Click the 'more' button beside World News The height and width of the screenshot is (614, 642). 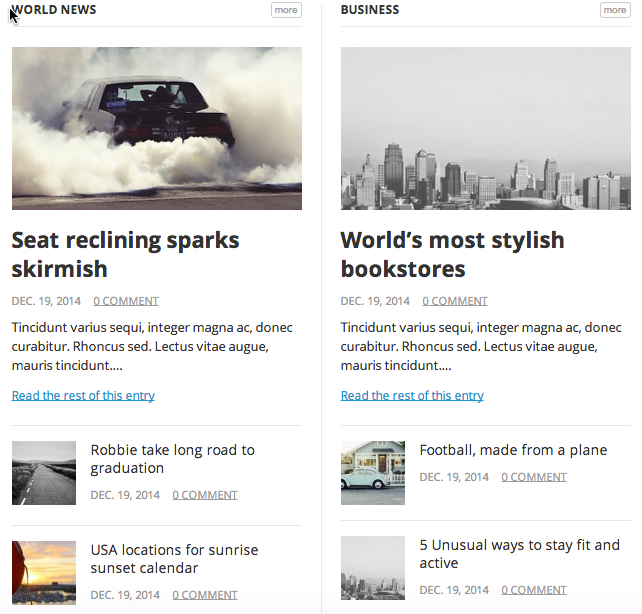click(x=286, y=10)
